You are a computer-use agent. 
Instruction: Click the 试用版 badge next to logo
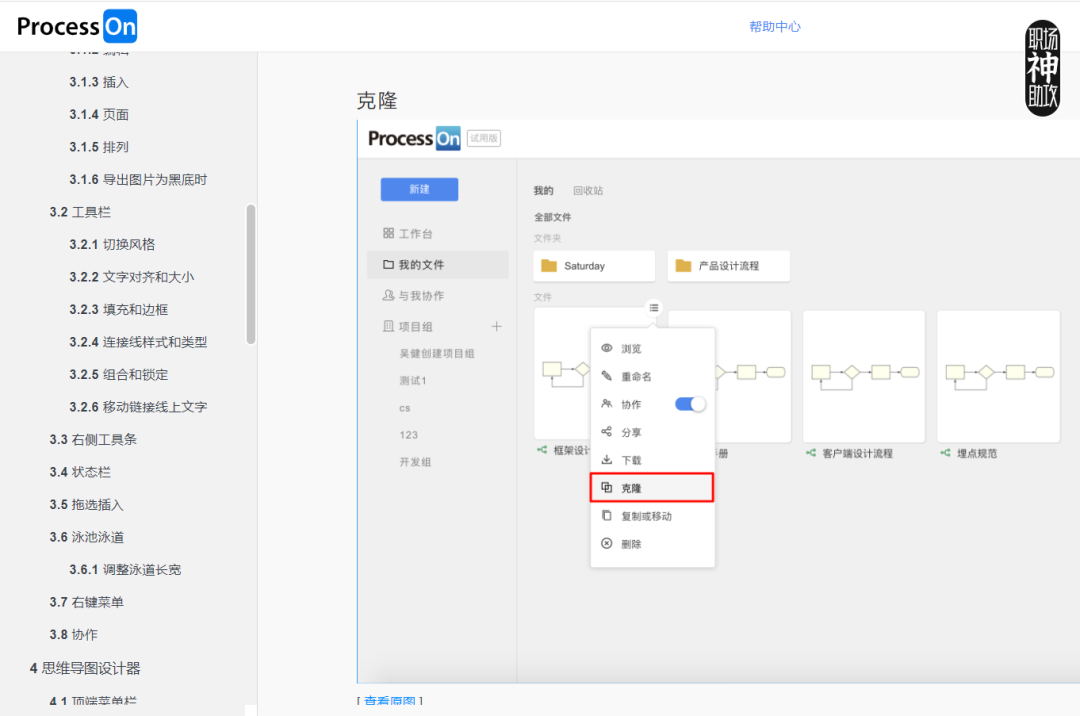[484, 138]
